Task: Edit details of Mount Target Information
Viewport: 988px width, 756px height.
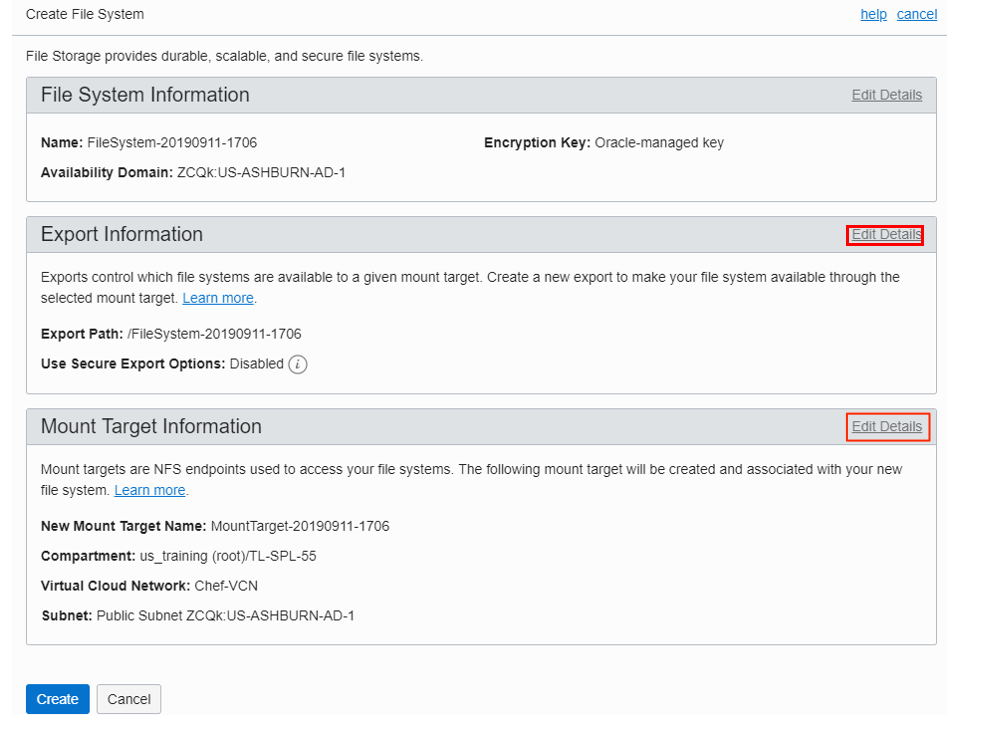Action: point(886,427)
